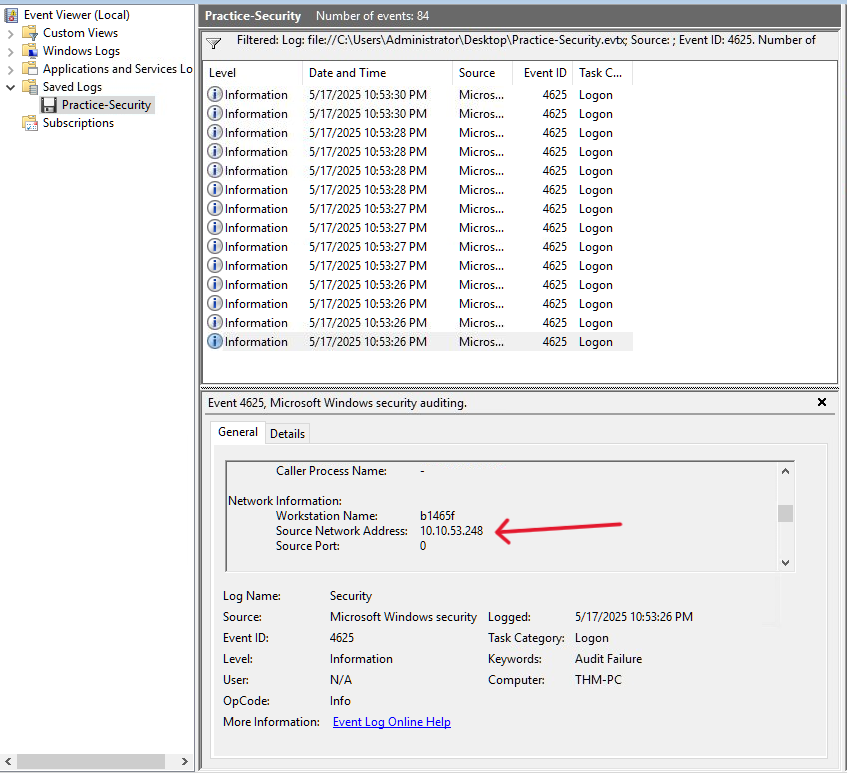Expand the Windows Logs tree node
This screenshot has height=773, width=847.
pos(11,51)
